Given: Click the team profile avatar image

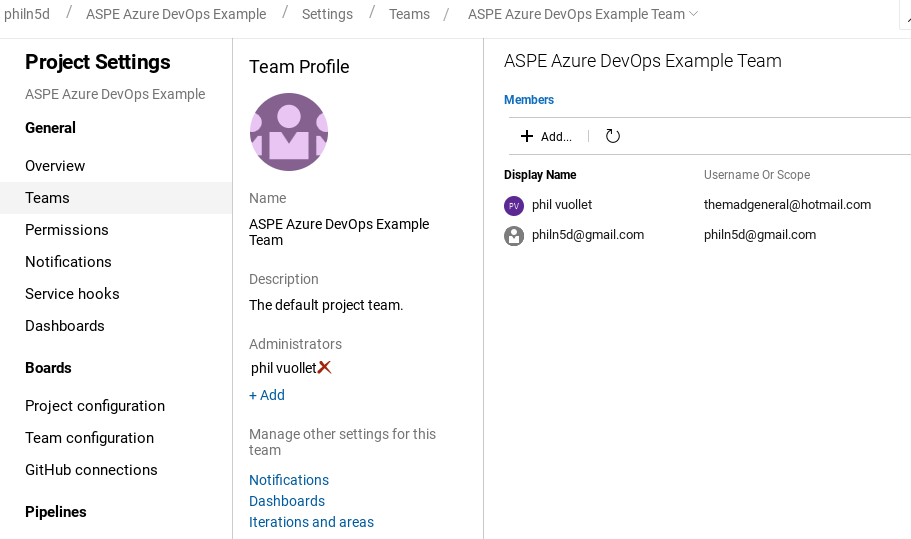Looking at the screenshot, I should pyautogui.click(x=289, y=132).
